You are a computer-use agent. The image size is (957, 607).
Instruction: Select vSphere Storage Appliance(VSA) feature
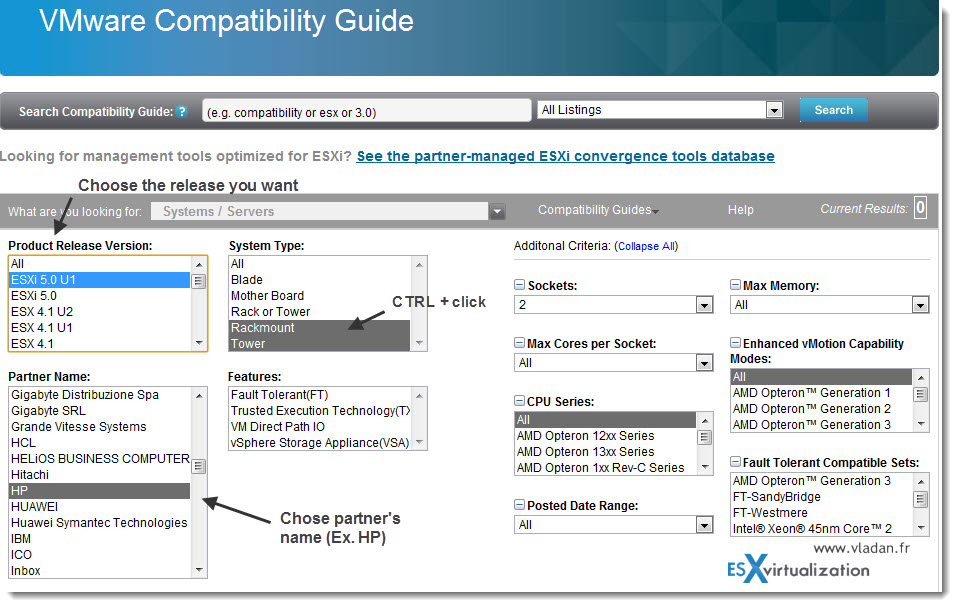click(x=320, y=442)
